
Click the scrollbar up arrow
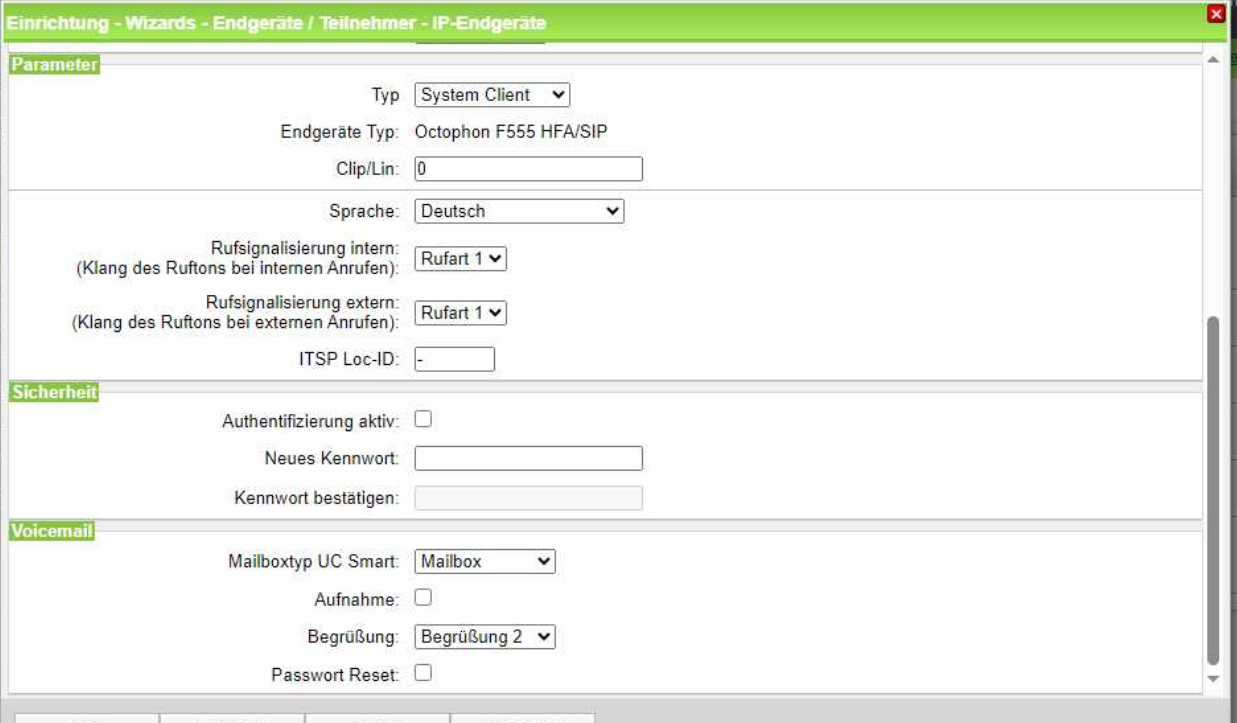(x=1214, y=60)
